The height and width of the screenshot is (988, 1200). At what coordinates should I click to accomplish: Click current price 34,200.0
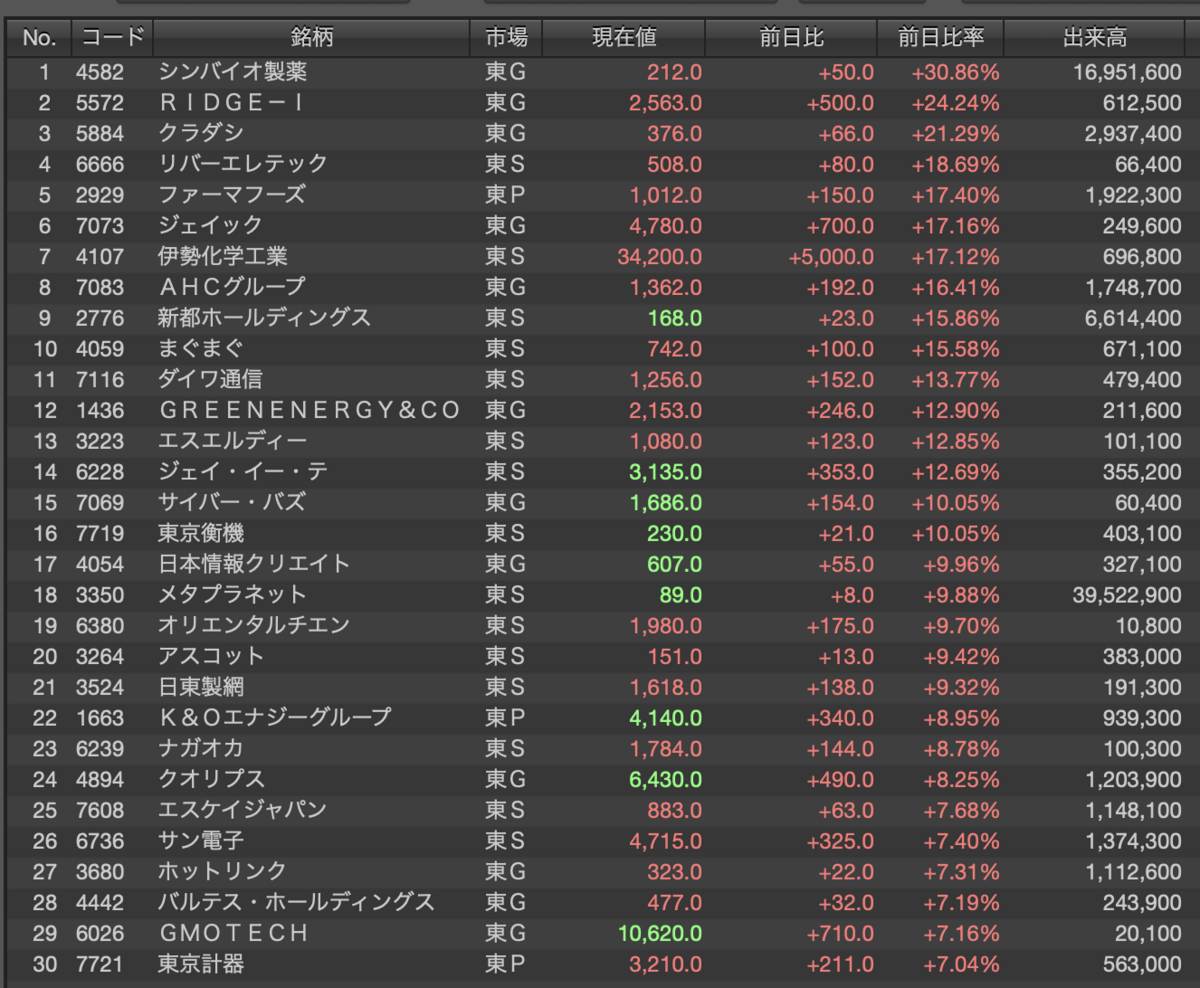[660, 257]
